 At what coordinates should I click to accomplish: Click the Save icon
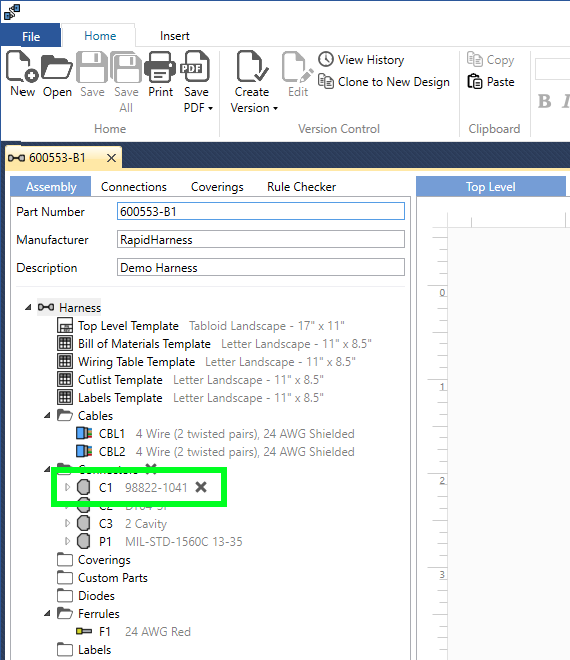tap(92, 67)
